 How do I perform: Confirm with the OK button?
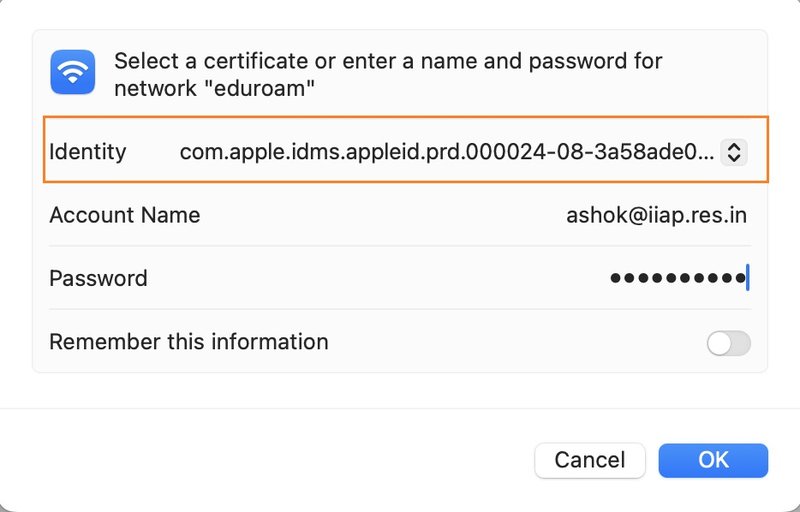713,460
